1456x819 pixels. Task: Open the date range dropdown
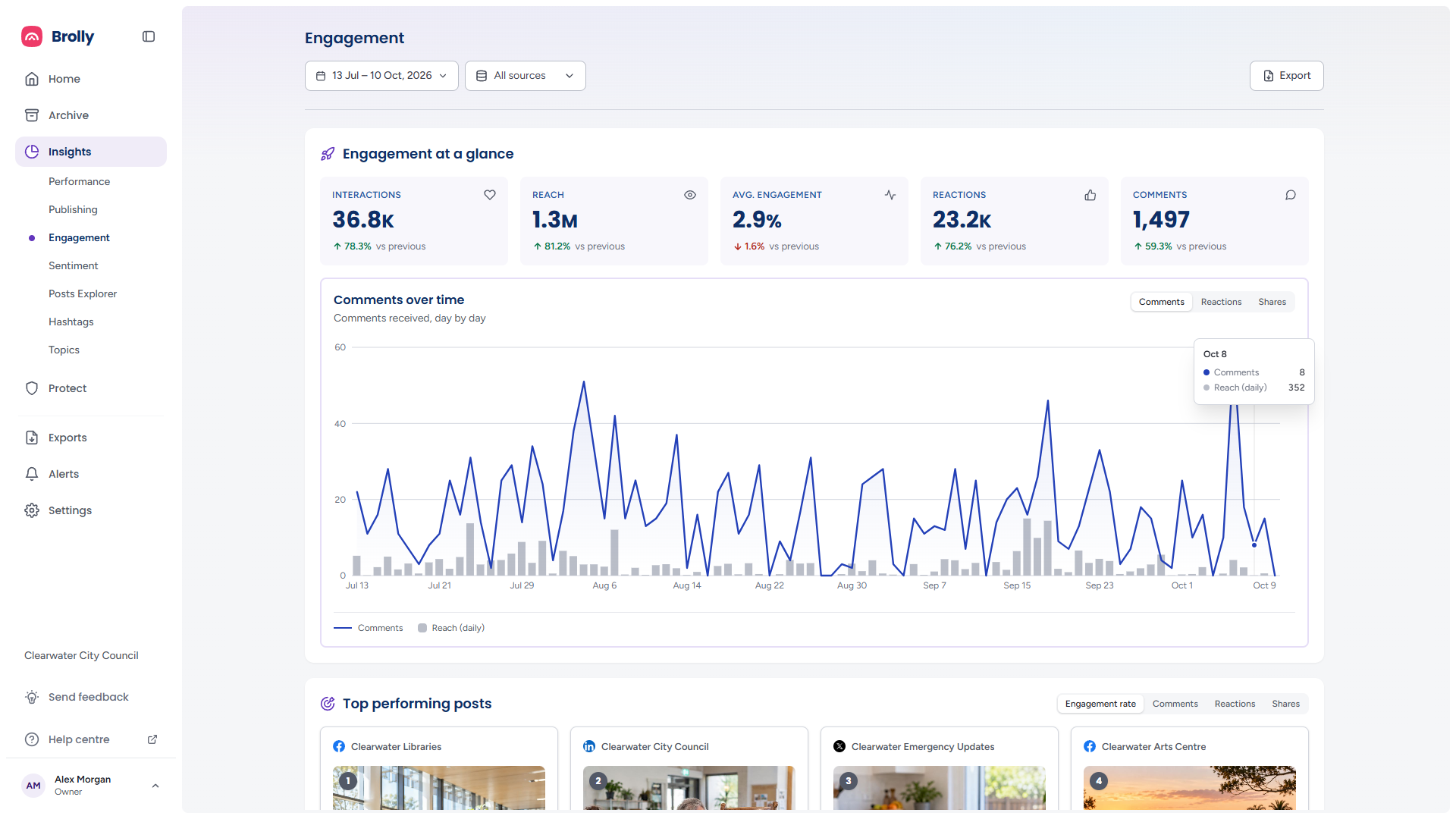click(x=381, y=76)
